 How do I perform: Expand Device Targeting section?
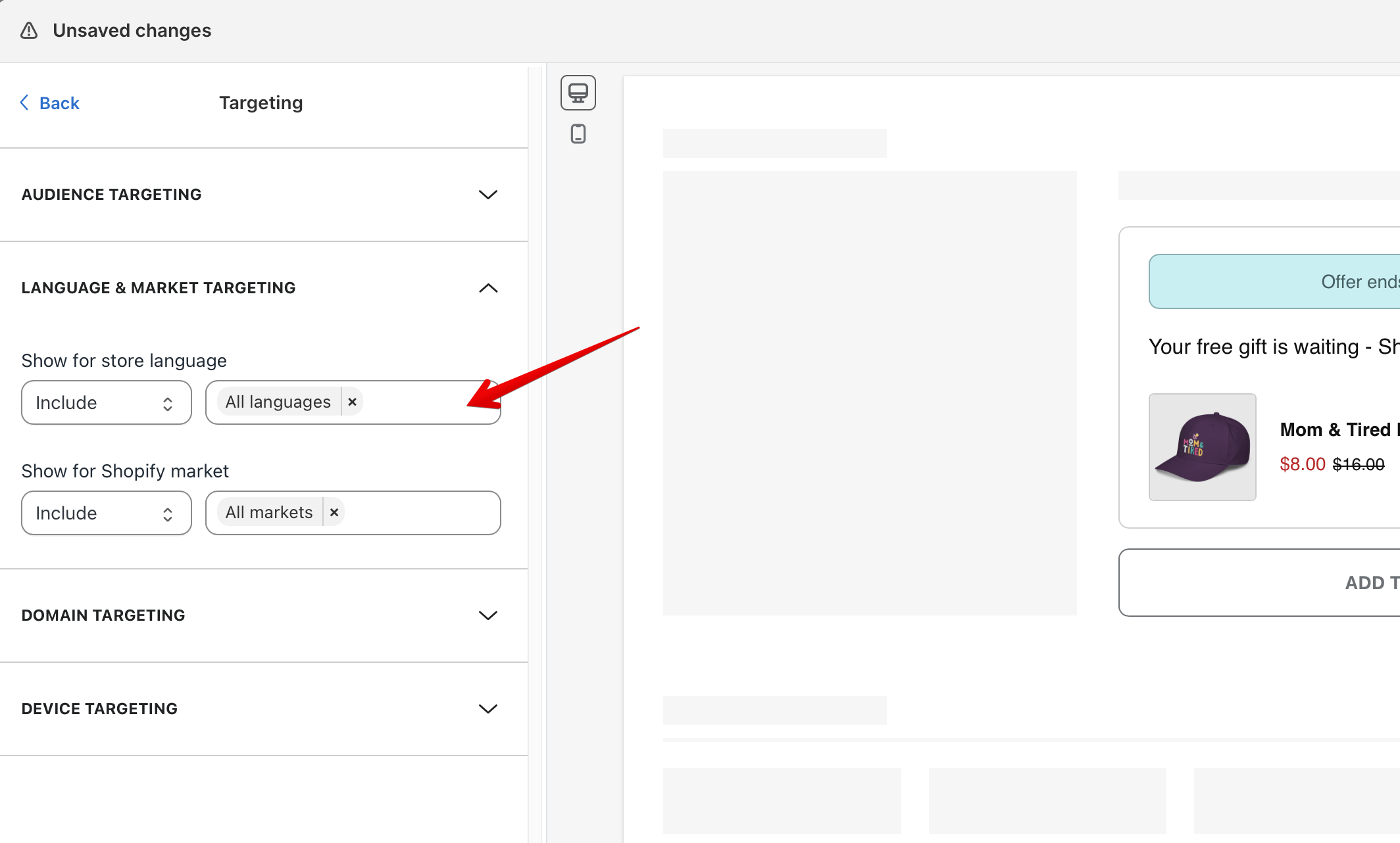(x=488, y=709)
